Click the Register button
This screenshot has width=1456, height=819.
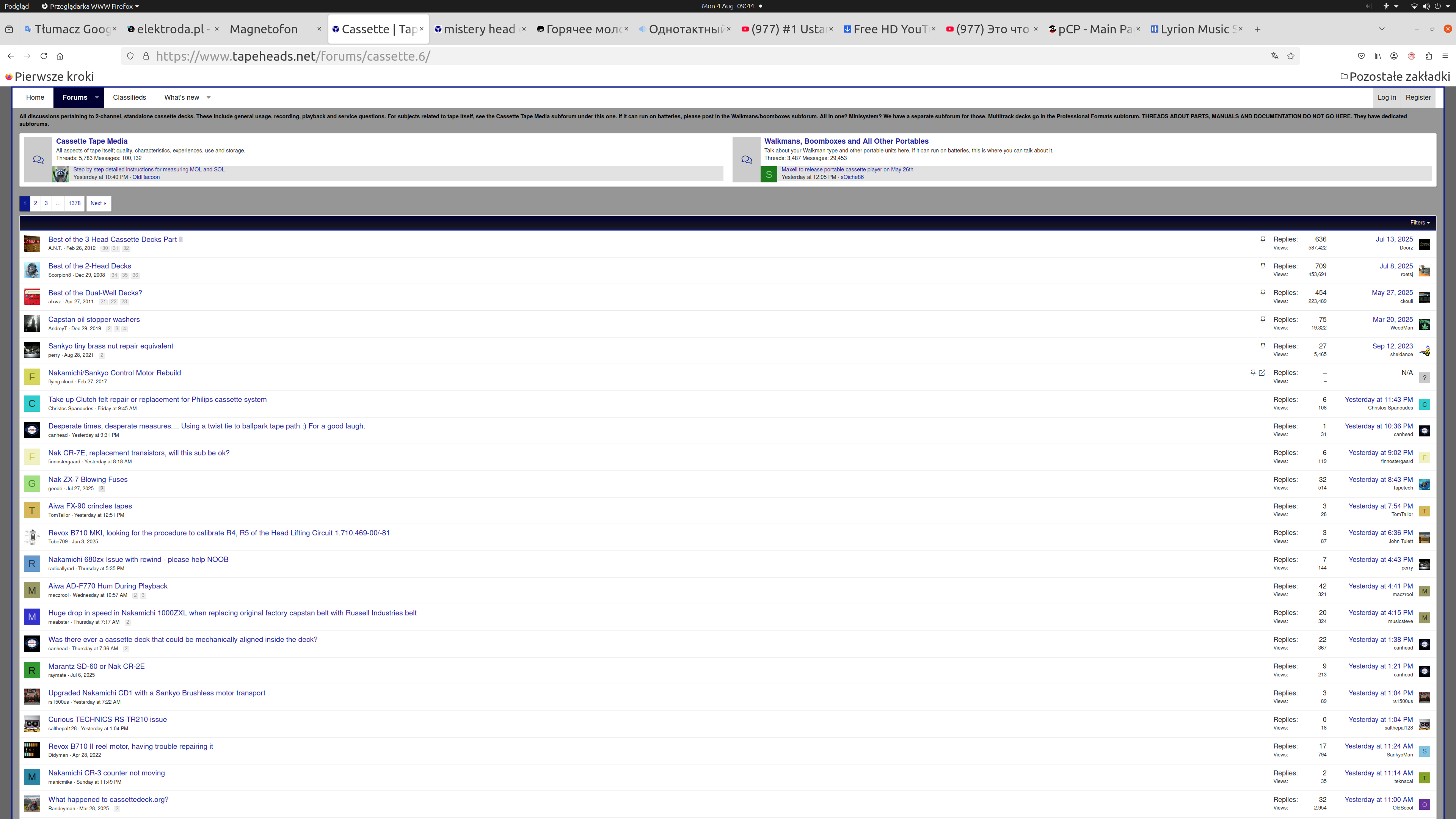point(1418,97)
